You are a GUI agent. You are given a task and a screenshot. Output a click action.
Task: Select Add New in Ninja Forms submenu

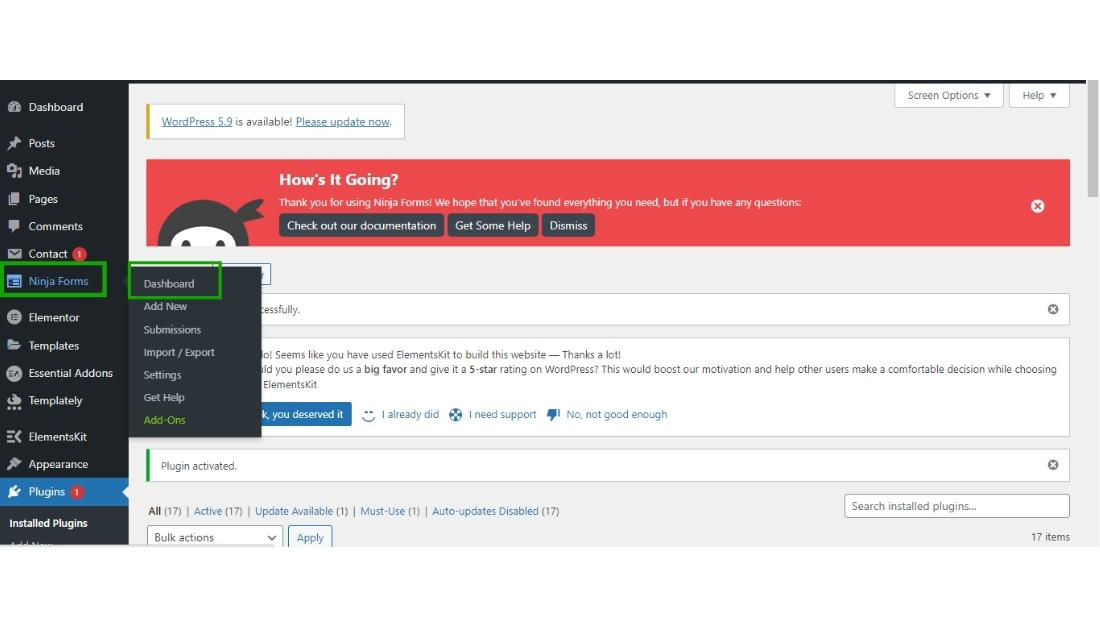tap(166, 306)
